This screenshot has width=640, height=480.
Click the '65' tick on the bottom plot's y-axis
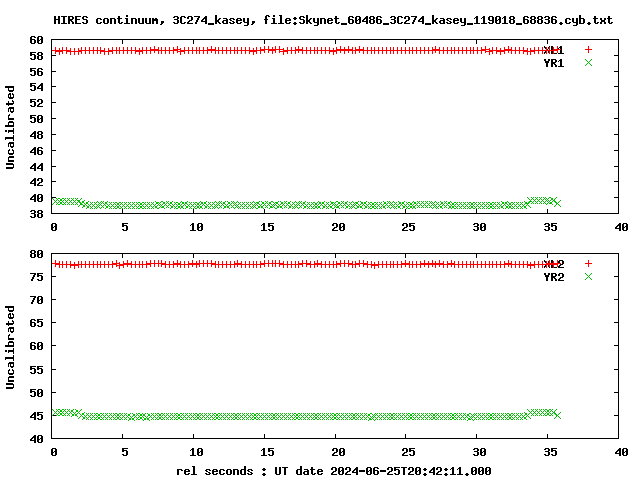pyautogui.click(x=36, y=323)
